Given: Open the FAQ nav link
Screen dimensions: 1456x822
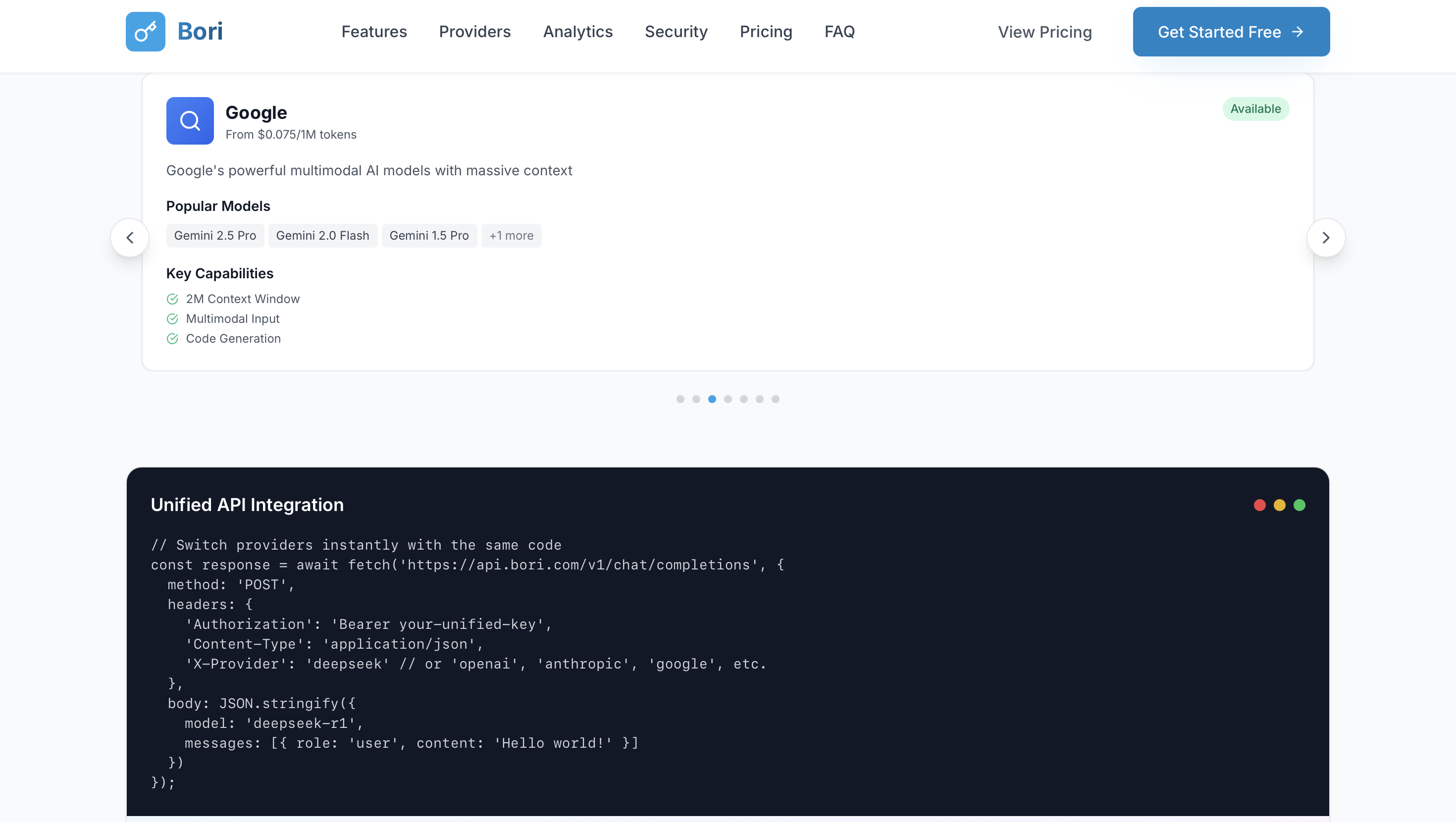Looking at the screenshot, I should [839, 32].
